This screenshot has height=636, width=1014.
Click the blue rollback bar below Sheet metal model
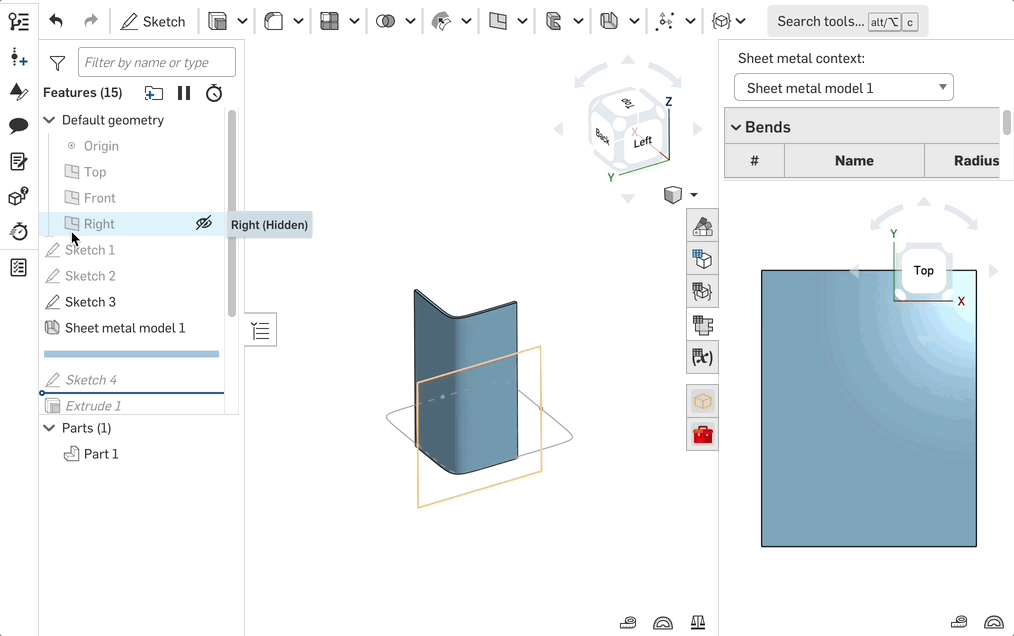click(x=131, y=354)
